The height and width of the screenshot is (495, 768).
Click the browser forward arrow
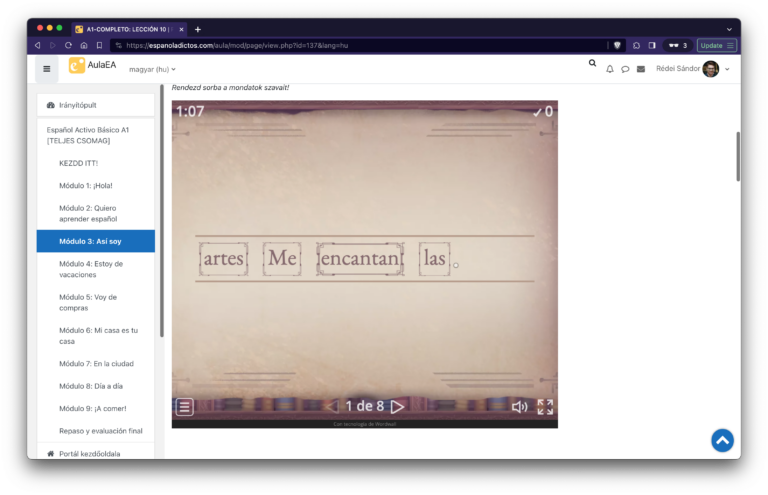tap(53, 46)
